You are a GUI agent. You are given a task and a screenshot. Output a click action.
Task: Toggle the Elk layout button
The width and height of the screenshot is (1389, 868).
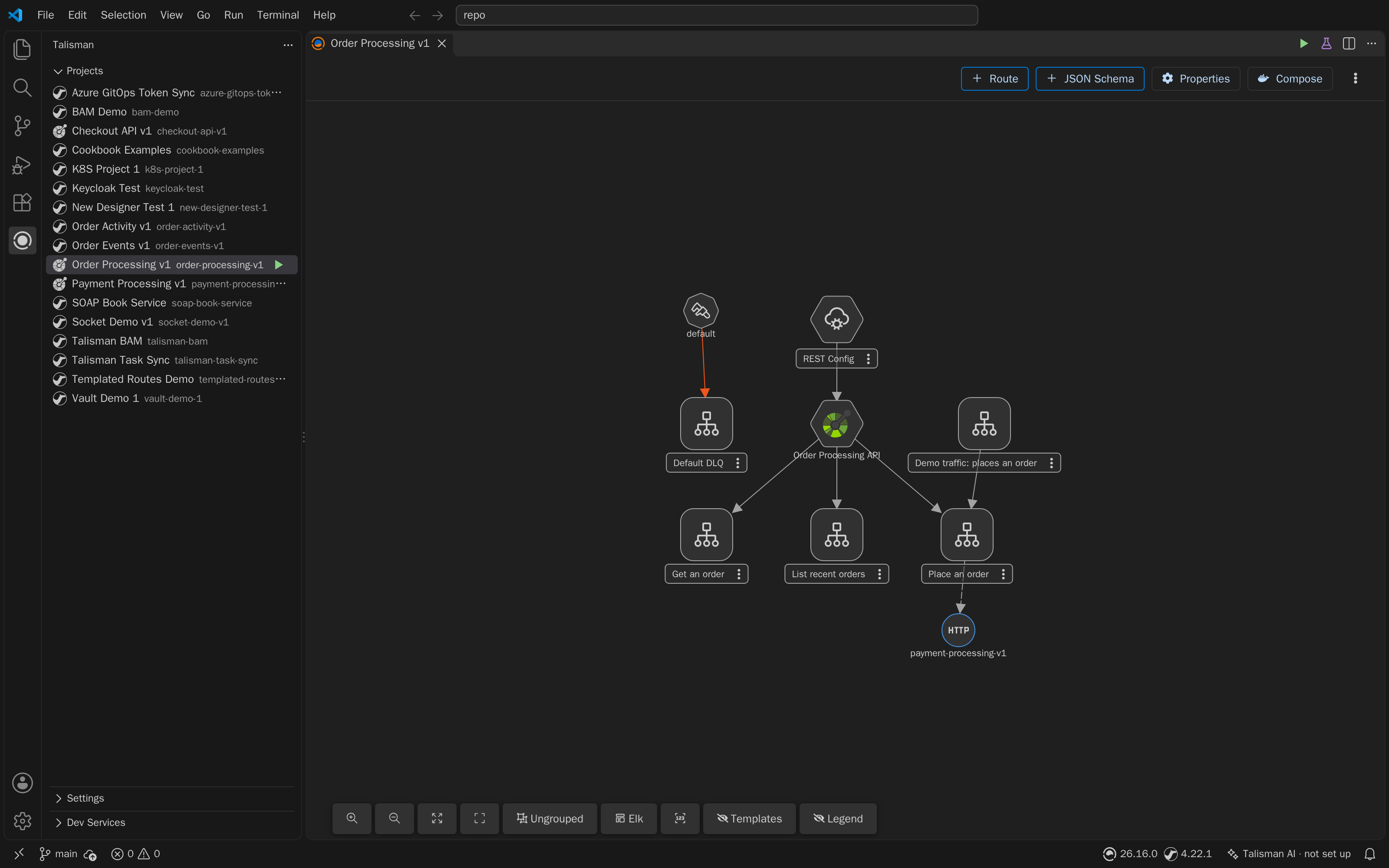[629, 818]
